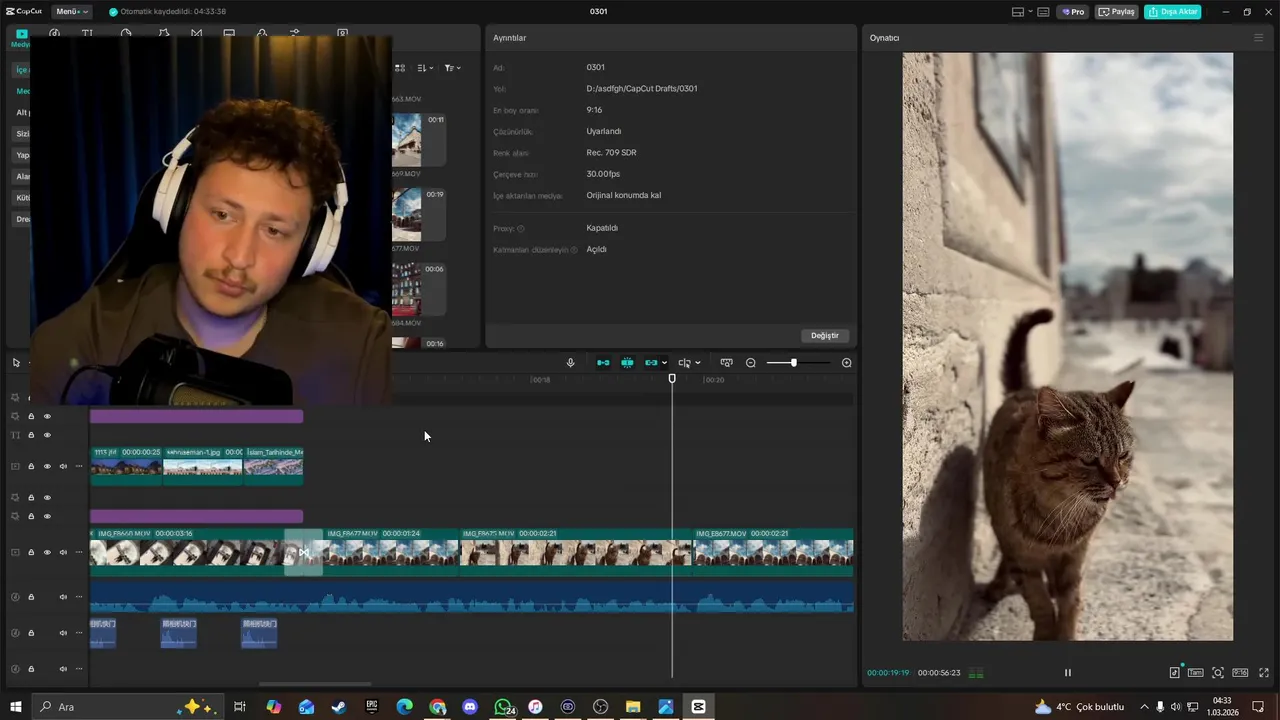Hide the topmost effects track with its eye icon
The image size is (1280, 720).
point(47,416)
